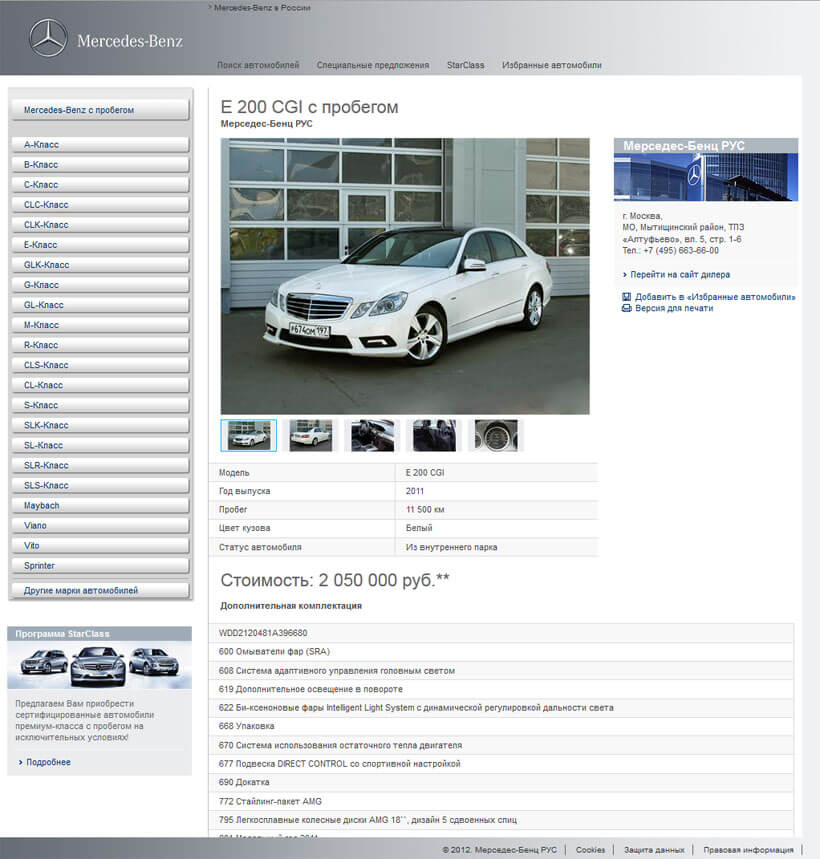Click the save icon beside Добавить в Избранные
Viewport: 820px width, 859px height.
pyautogui.click(x=627, y=297)
